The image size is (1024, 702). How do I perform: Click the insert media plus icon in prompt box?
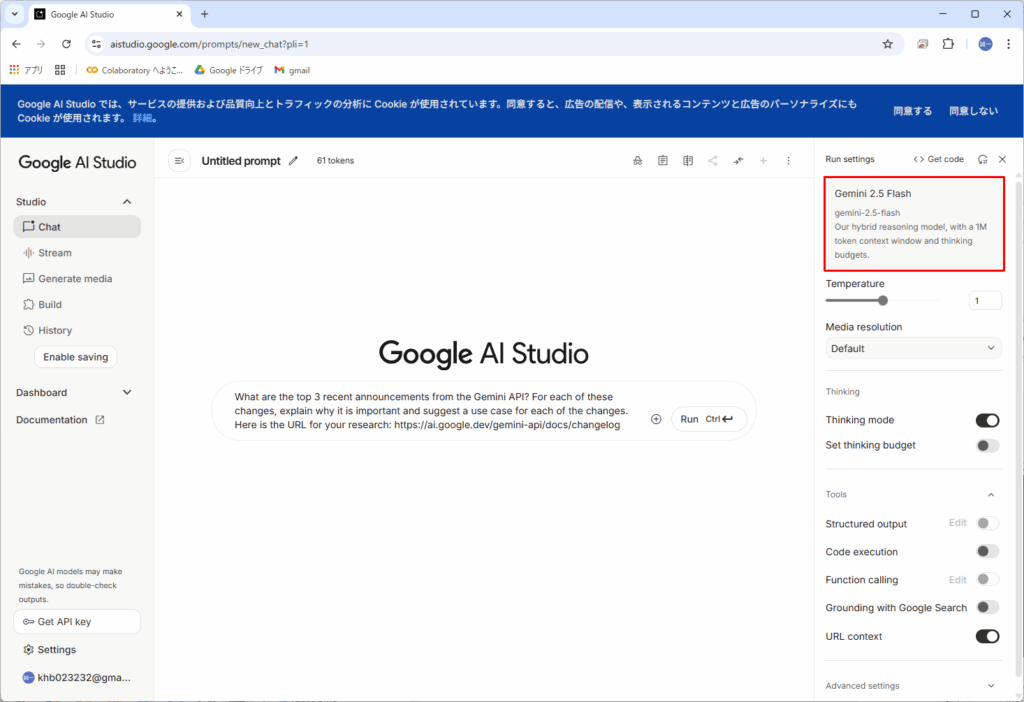tap(656, 419)
